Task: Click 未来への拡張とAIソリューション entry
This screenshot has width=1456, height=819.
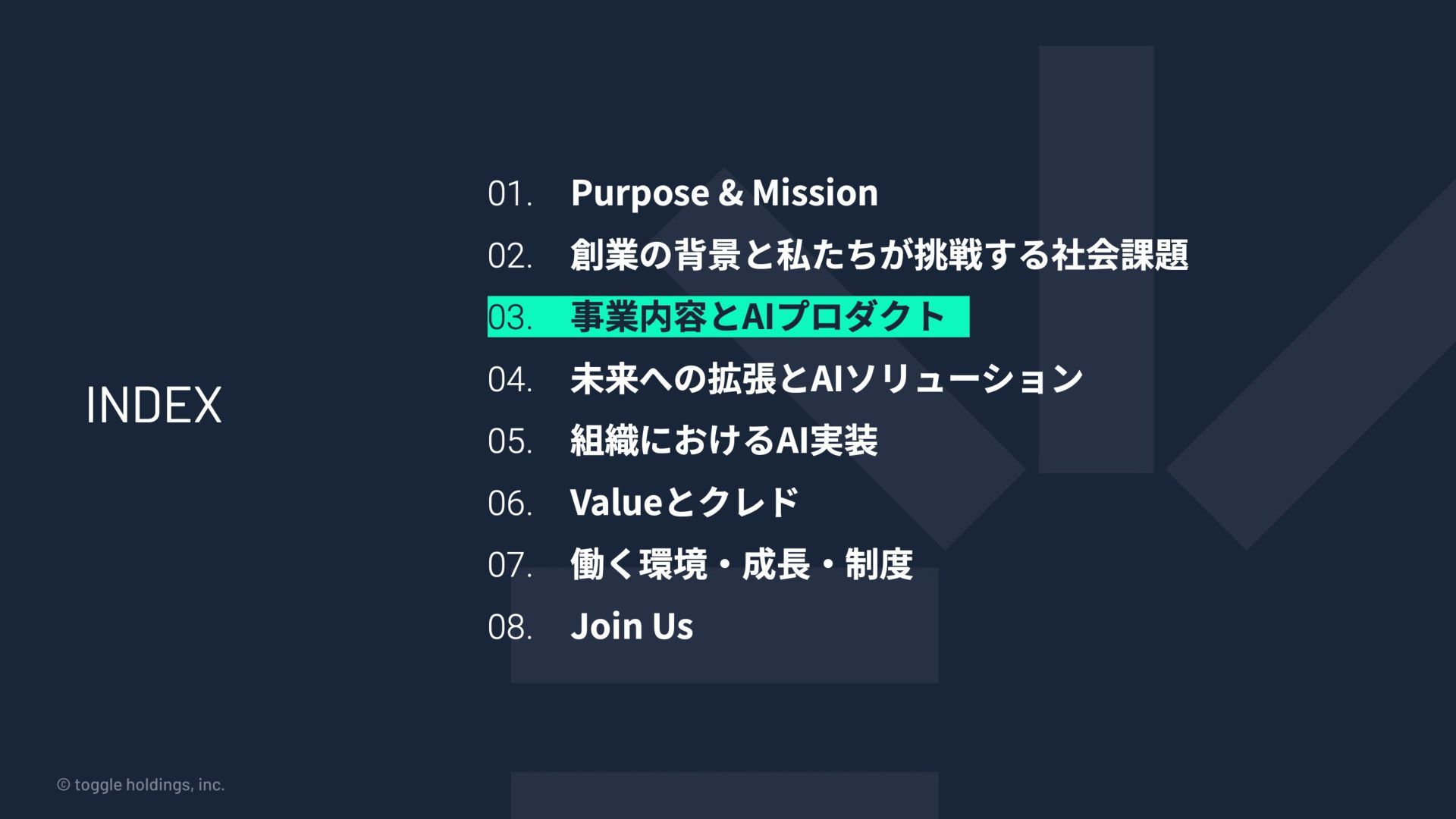Action: point(827,379)
